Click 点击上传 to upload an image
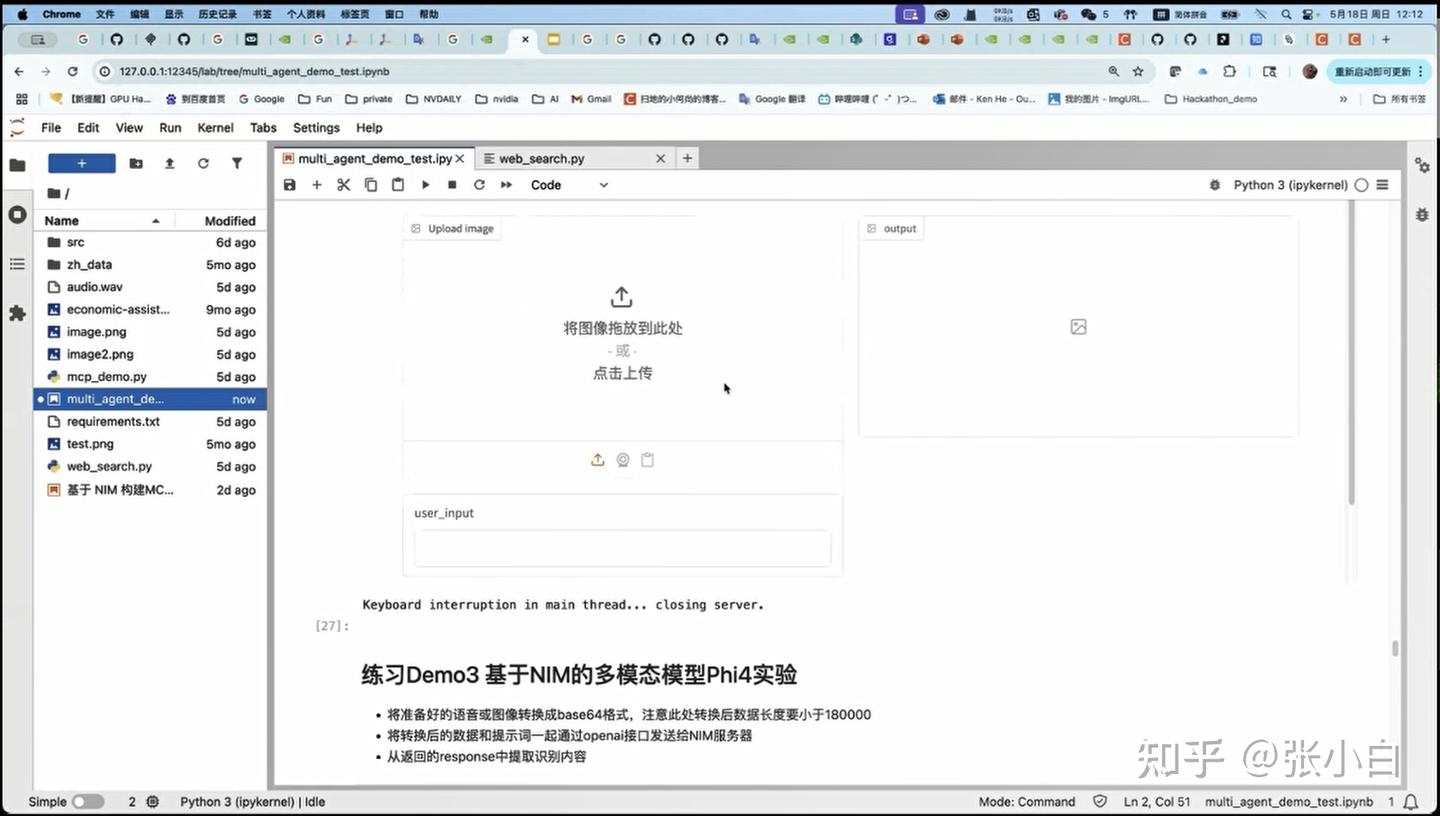This screenshot has width=1440, height=816. [x=622, y=373]
